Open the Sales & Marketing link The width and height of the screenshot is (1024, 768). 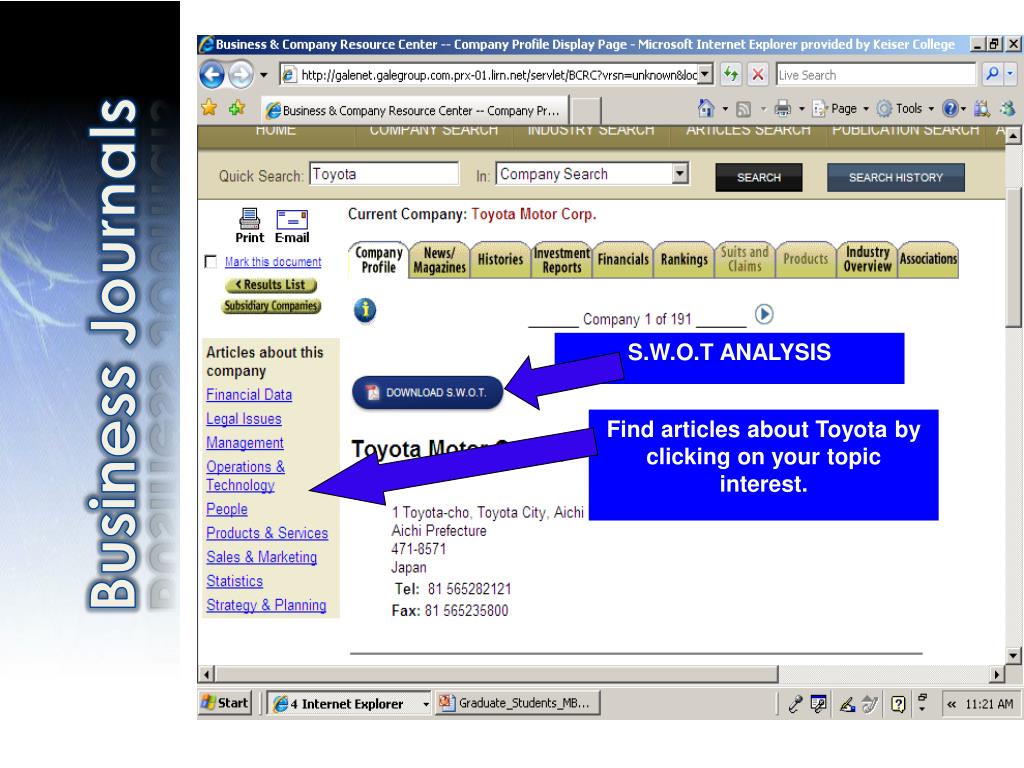(261, 557)
